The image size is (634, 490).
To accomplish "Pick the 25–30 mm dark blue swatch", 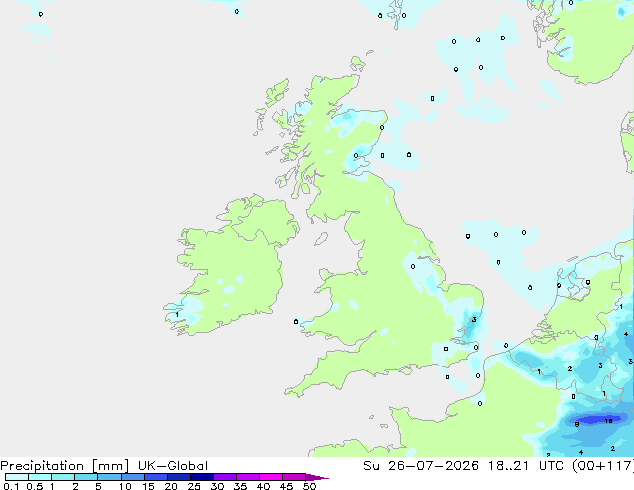I will click(201, 477).
